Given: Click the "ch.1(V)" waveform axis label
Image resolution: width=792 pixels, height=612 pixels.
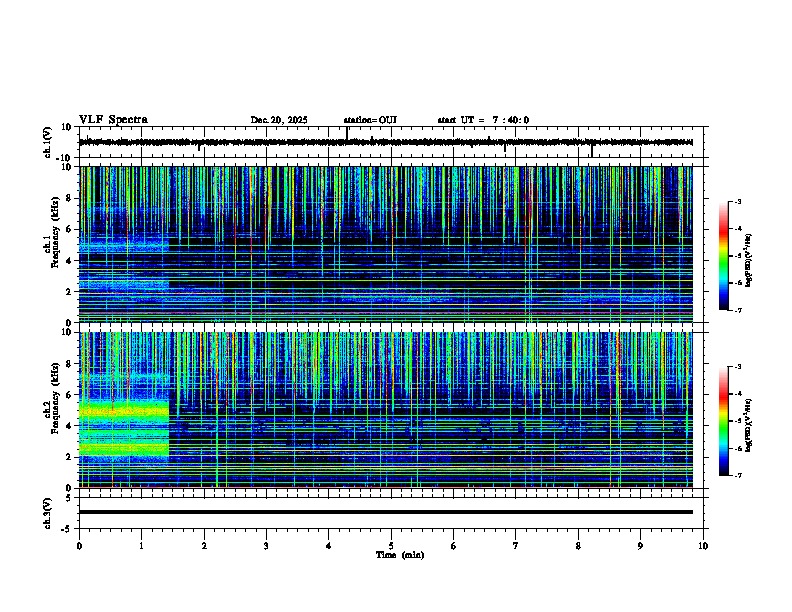Looking at the screenshot, I should click(x=47, y=142).
